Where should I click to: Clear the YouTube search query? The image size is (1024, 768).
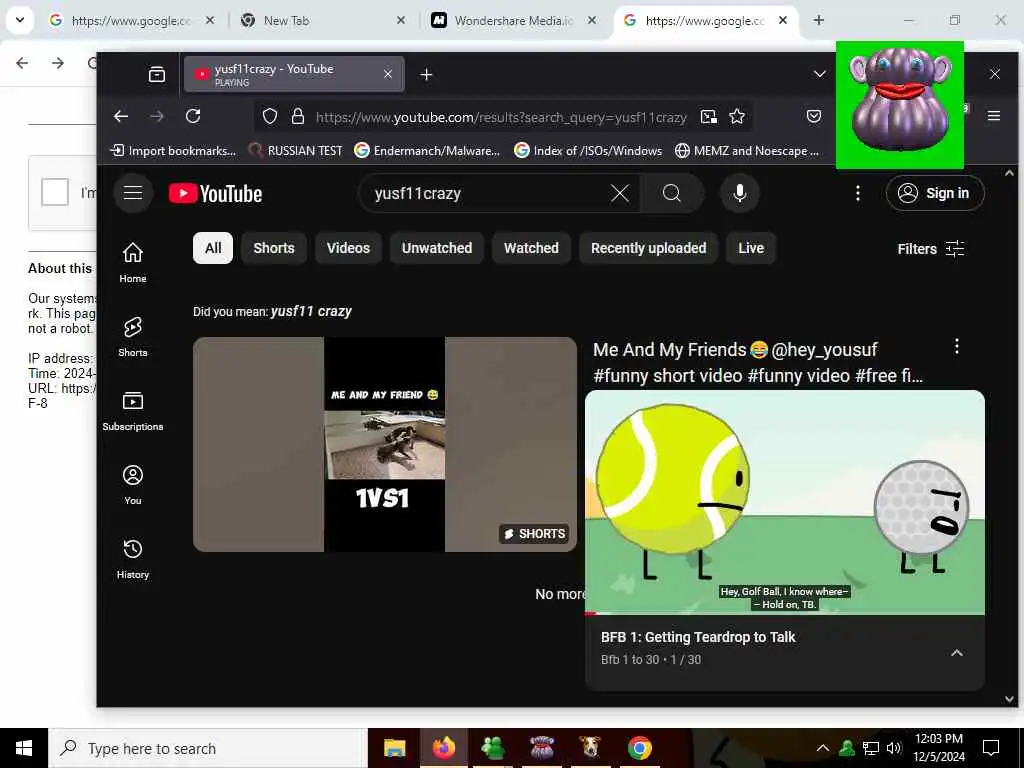(620, 193)
